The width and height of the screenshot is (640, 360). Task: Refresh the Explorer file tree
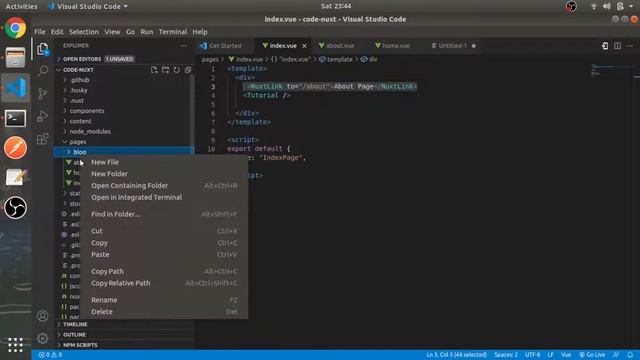click(176, 70)
